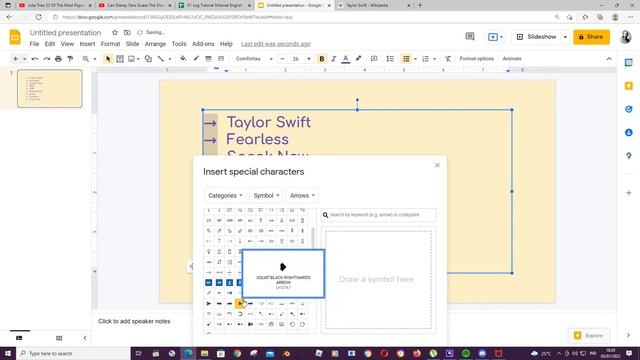Viewport: 640px width, 360px height.
Task: Open the Arrows dropdown in the dialog
Action: click(302, 196)
